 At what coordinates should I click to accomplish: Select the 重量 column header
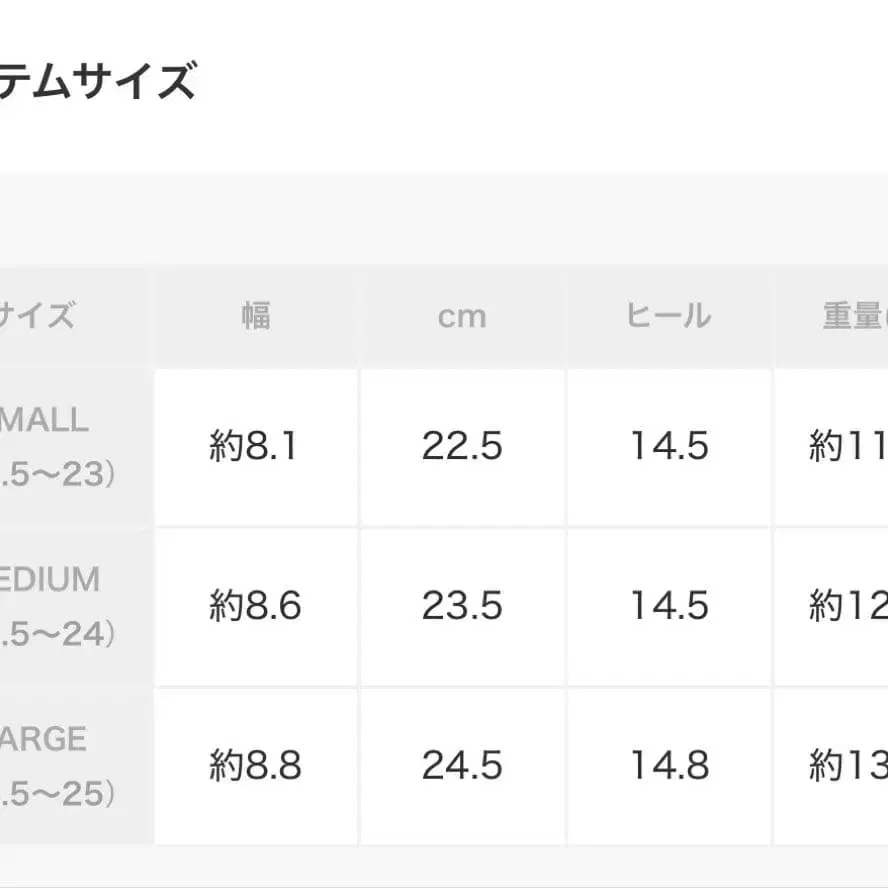pos(852,316)
